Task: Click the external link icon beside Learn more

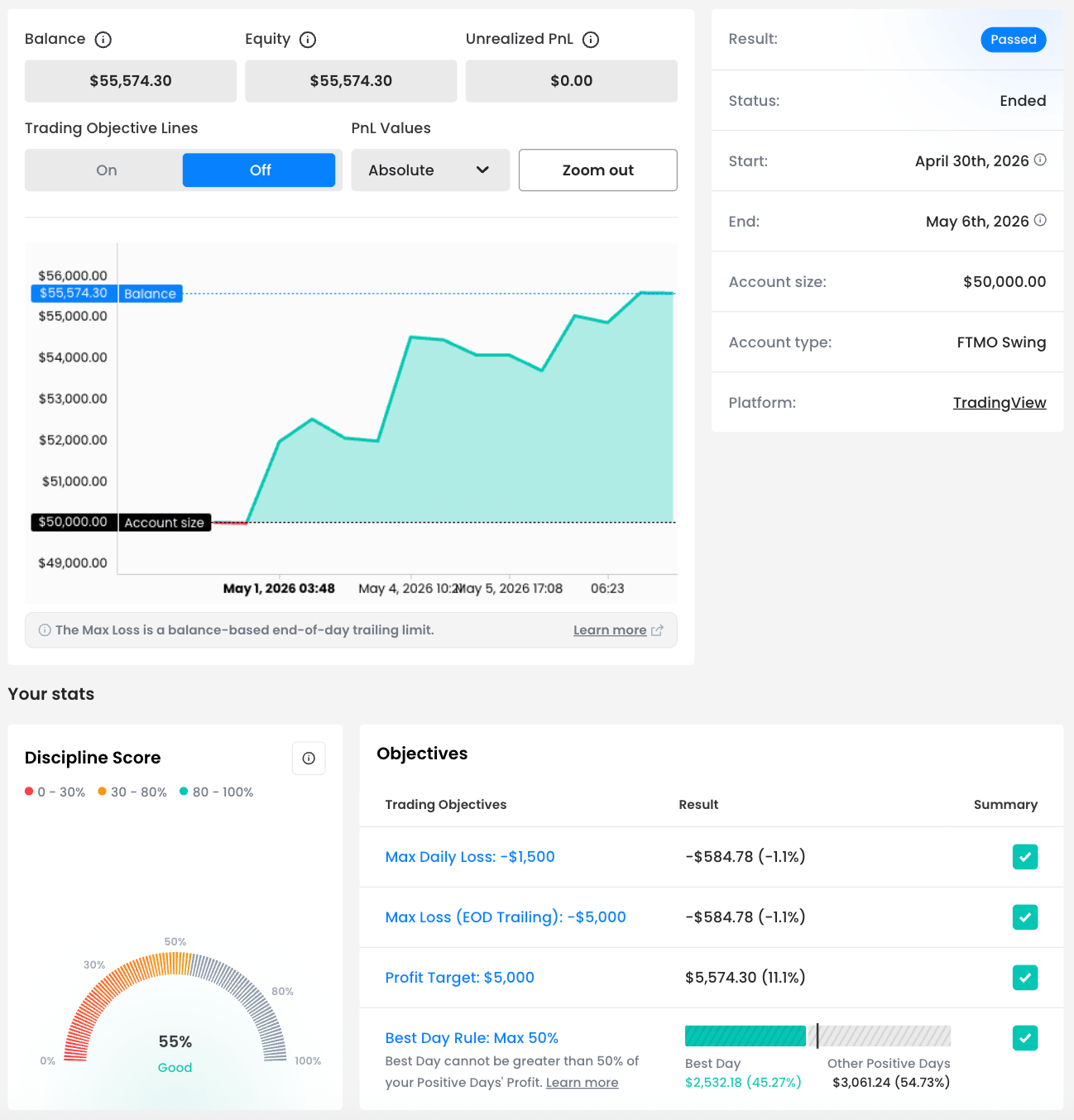Action: click(657, 630)
